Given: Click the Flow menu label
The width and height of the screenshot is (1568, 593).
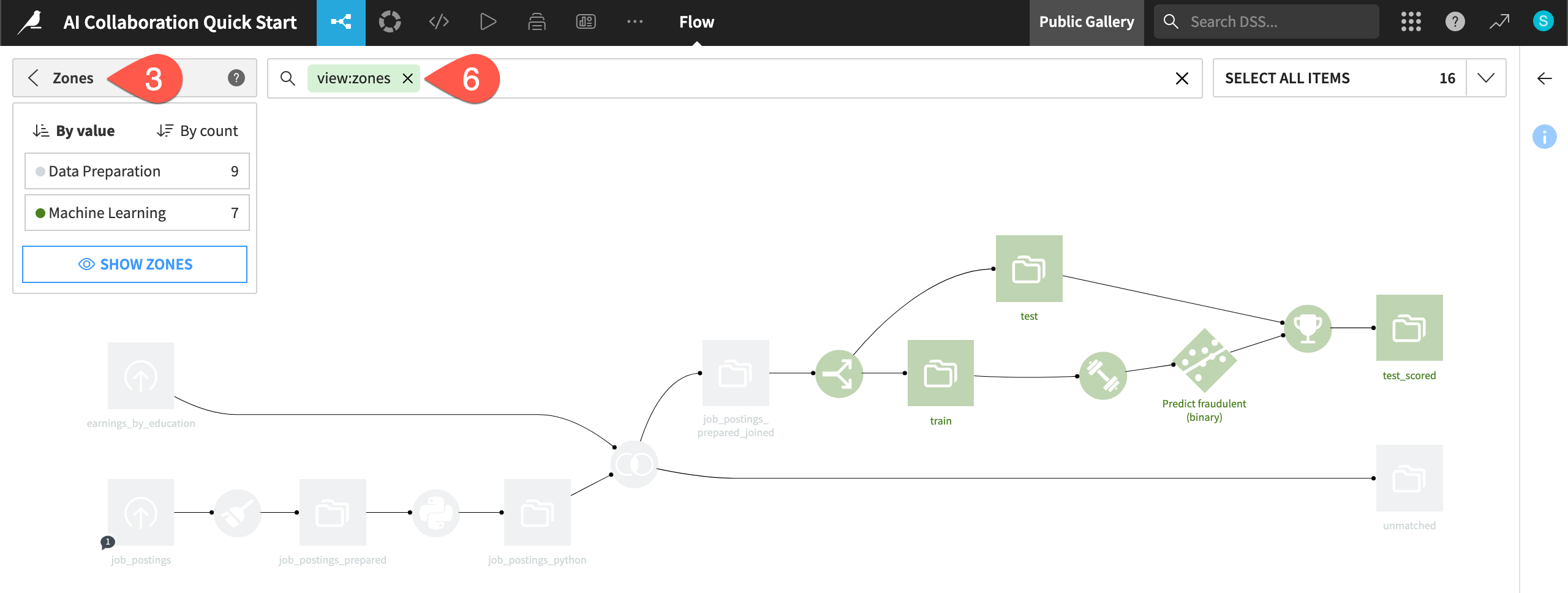Looking at the screenshot, I should [x=696, y=23].
